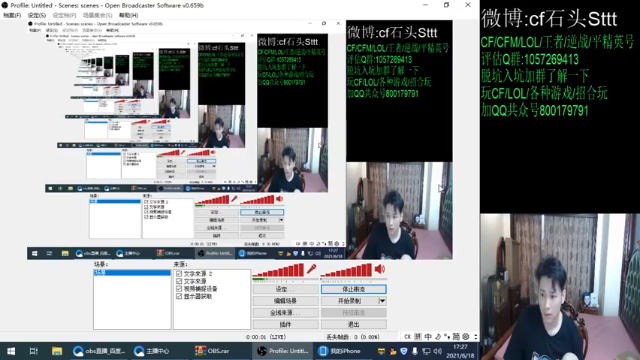
Task: Click the microphone mute icon
Action: (312, 269)
